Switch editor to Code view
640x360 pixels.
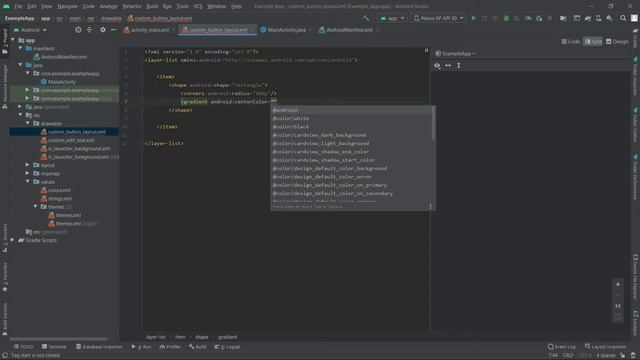point(571,42)
